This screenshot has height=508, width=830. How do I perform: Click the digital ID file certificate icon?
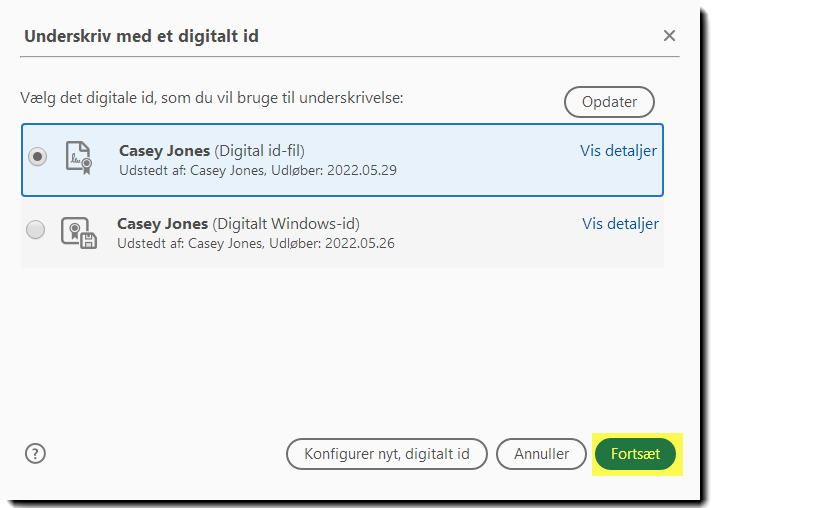click(x=78, y=158)
